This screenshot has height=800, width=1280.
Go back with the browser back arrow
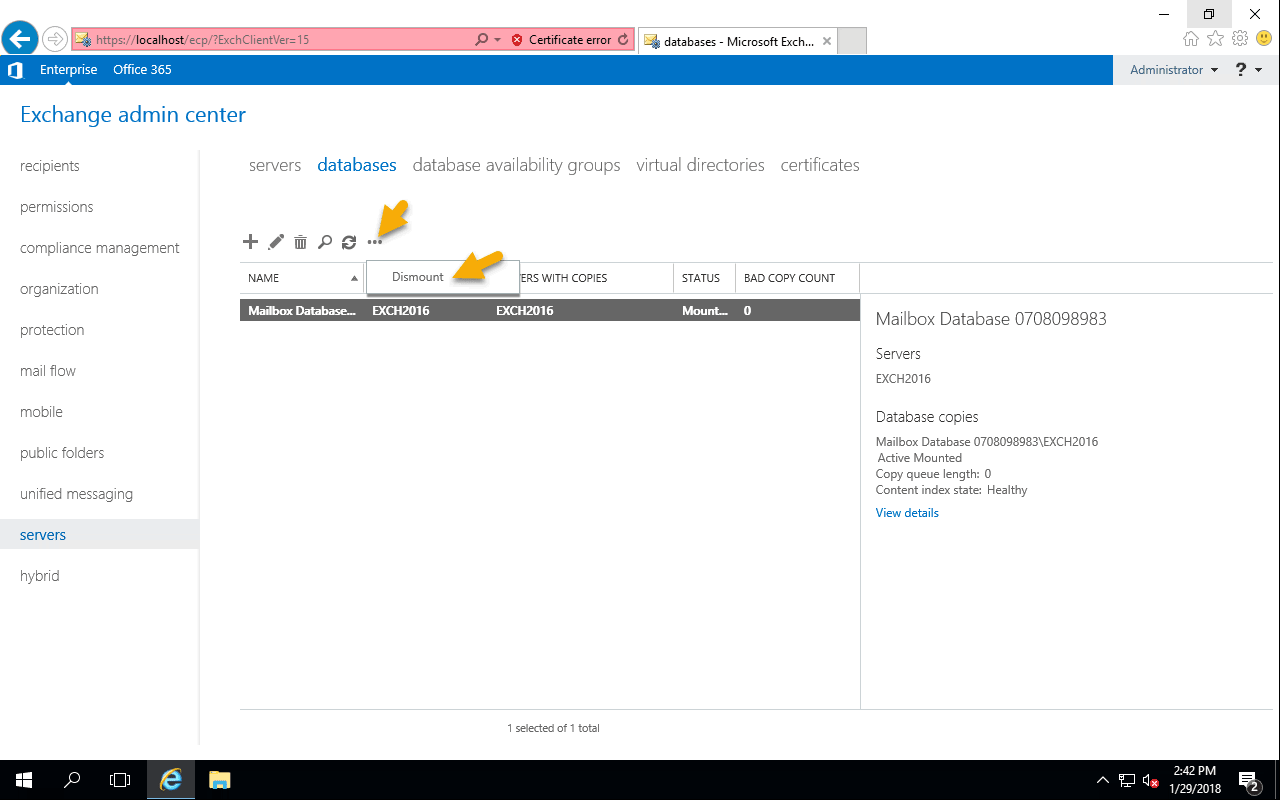click(20, 39)
